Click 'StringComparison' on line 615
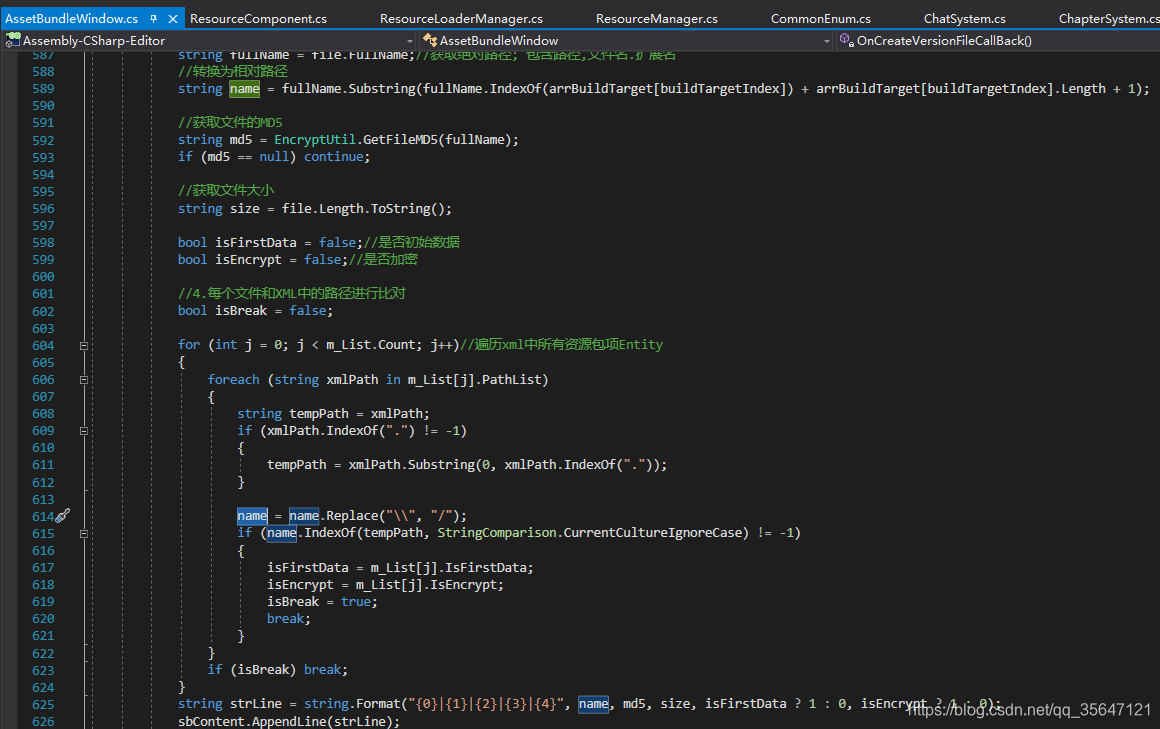Viewport: 1160px width, 729px height. pos(496,533)
